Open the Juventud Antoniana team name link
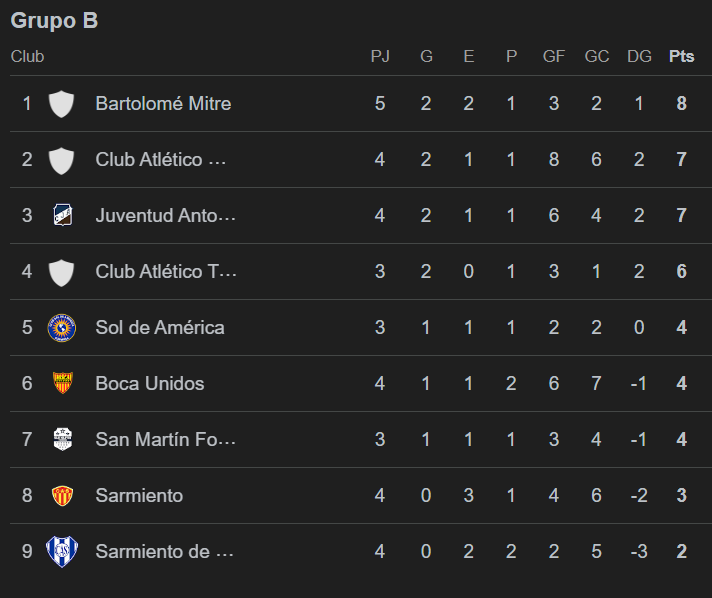Viewport: 712px width, 598px height. (166, 215)
